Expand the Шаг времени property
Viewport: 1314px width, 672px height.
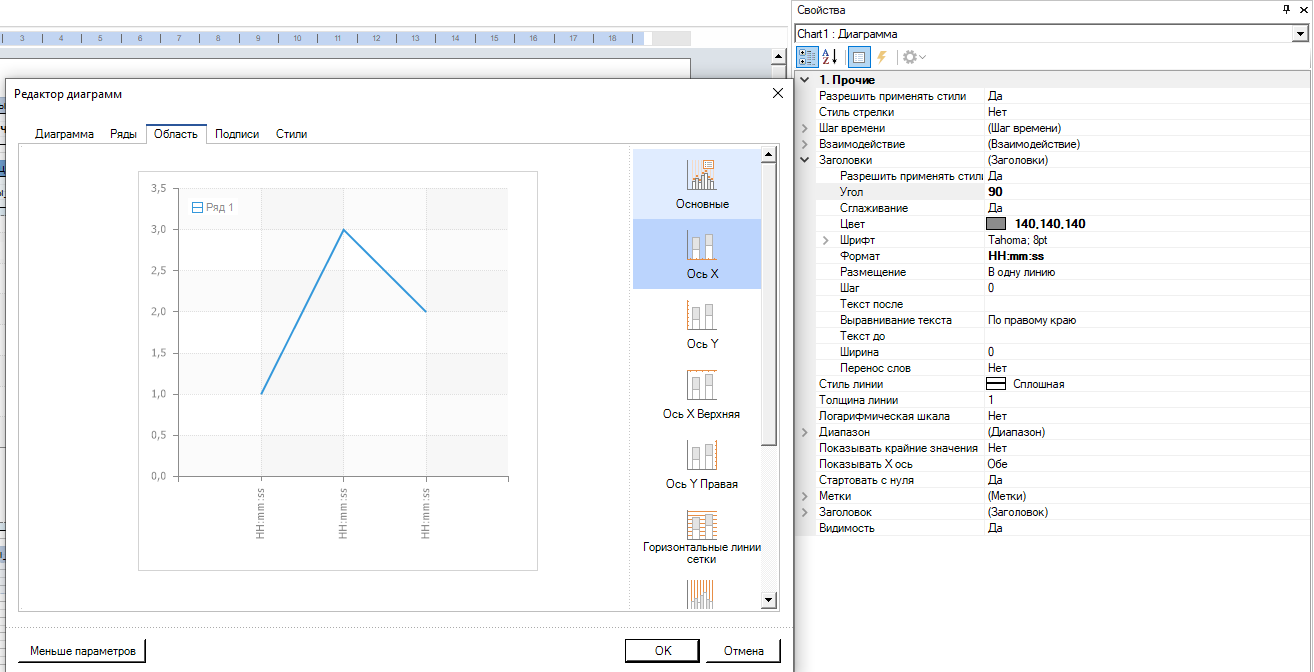click(805, 128)
